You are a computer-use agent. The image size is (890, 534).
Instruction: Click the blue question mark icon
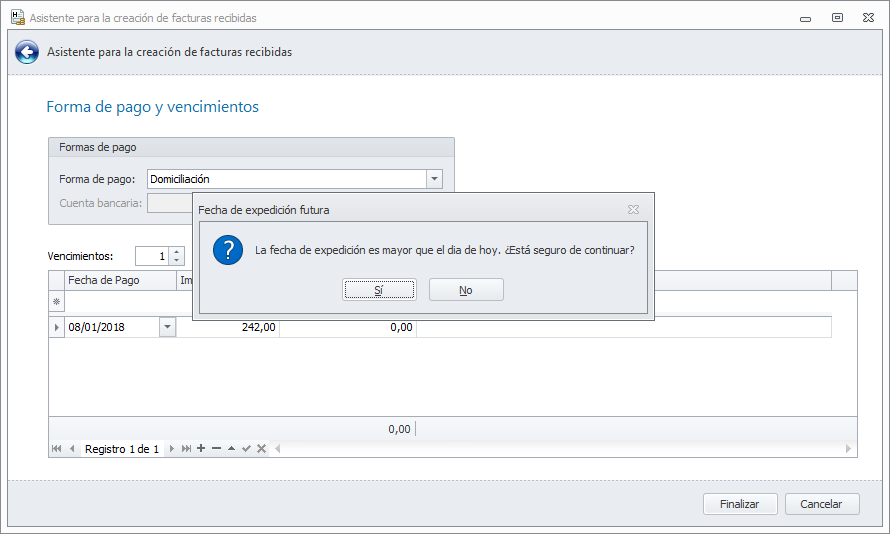[228, 250]
